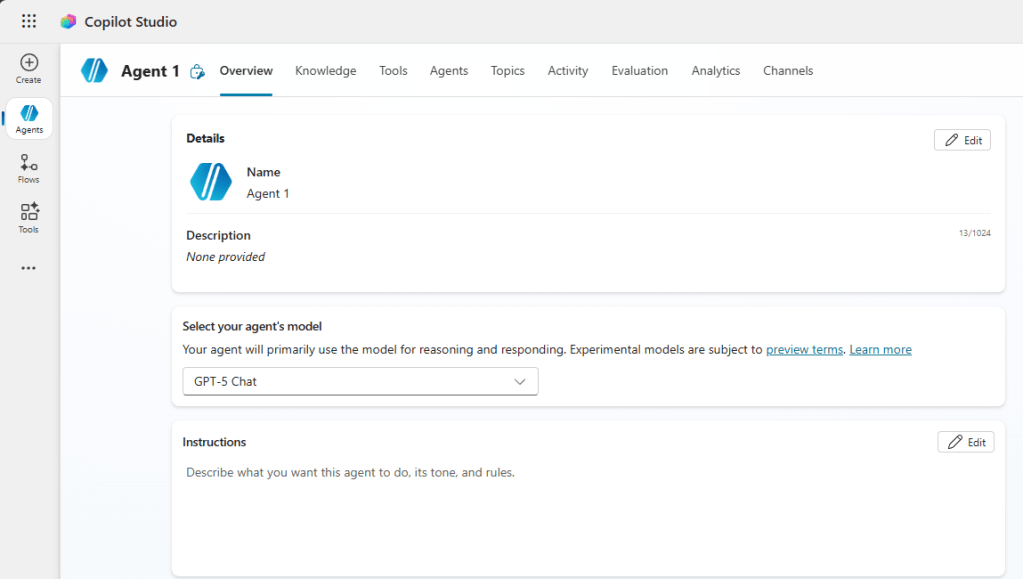Edit the Instructions section
Image resolution: width=1023 pixels, height=579 pixels.
click(965, 442)
